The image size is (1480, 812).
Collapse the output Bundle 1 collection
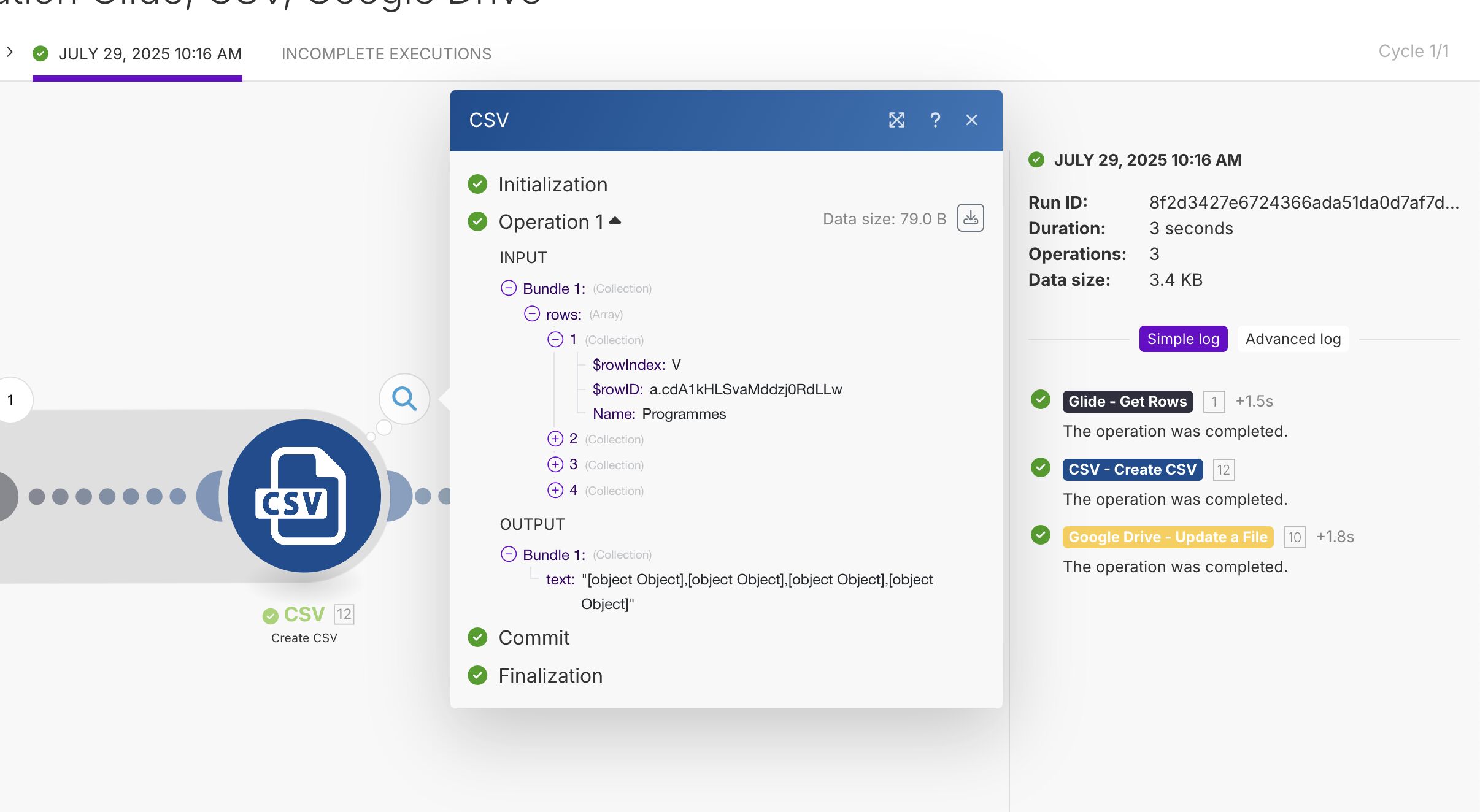[509, 554]
